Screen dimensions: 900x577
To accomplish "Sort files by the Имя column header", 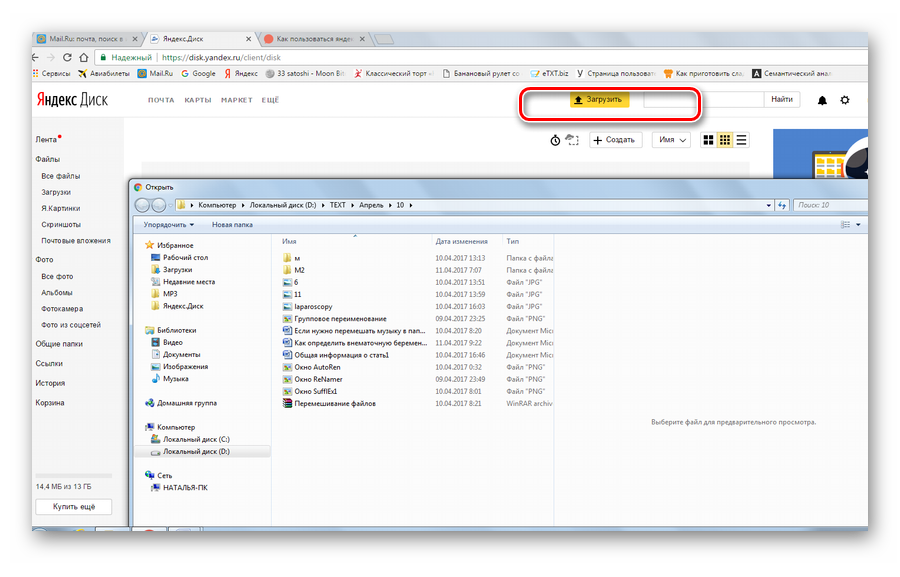I will (289, 242).
